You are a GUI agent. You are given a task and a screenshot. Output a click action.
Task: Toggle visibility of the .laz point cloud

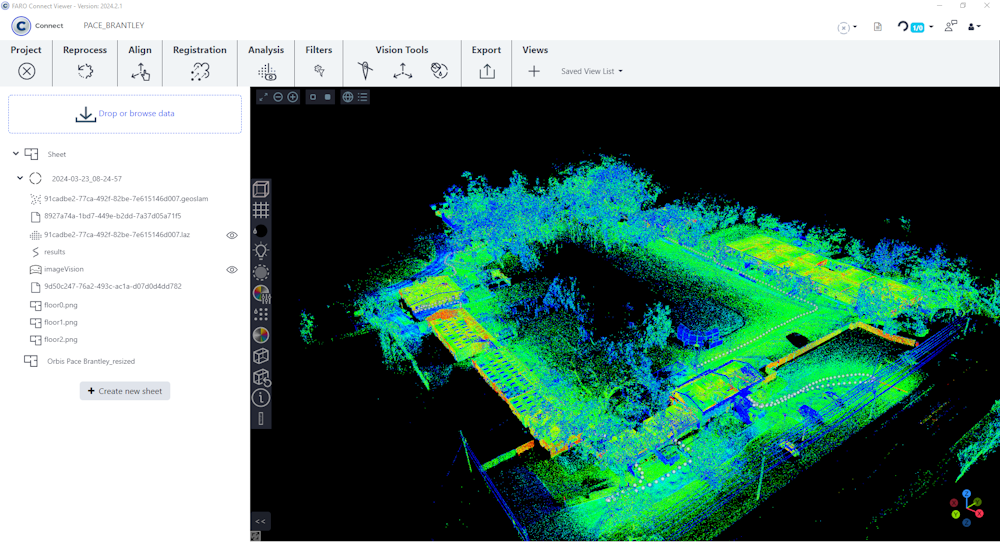click(232, 235)
